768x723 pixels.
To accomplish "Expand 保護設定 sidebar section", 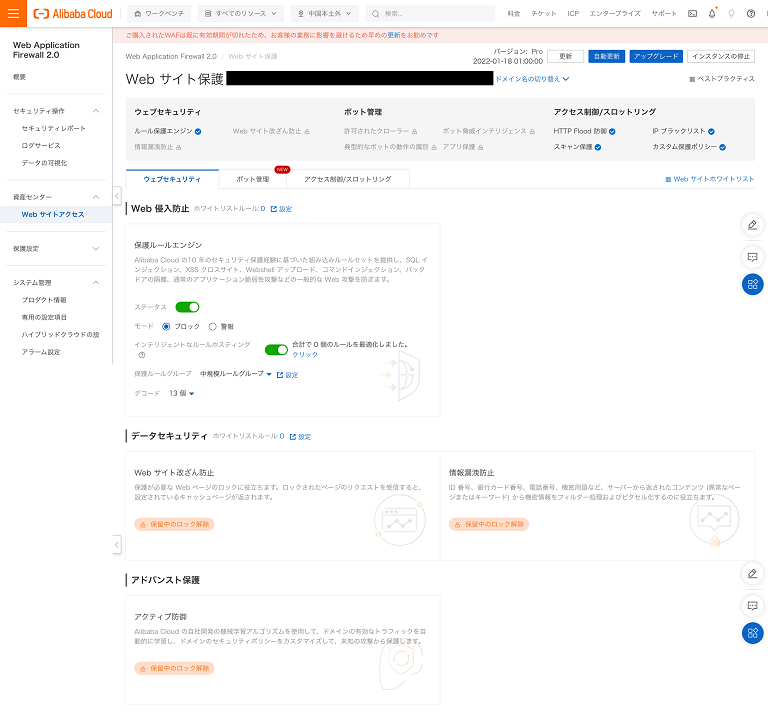I will coord(96,249).
